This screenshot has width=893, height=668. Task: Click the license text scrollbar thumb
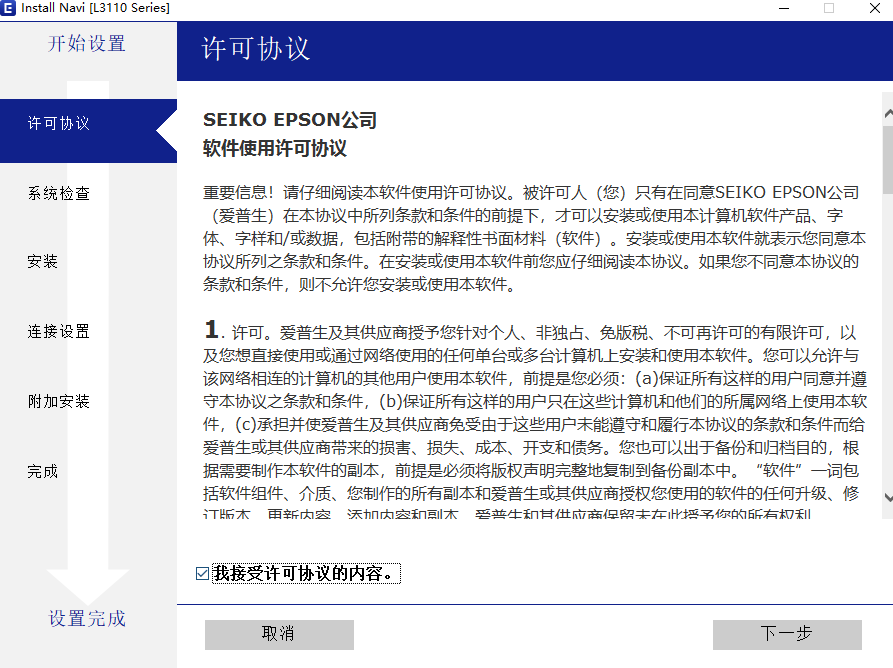tap(888, 159)
